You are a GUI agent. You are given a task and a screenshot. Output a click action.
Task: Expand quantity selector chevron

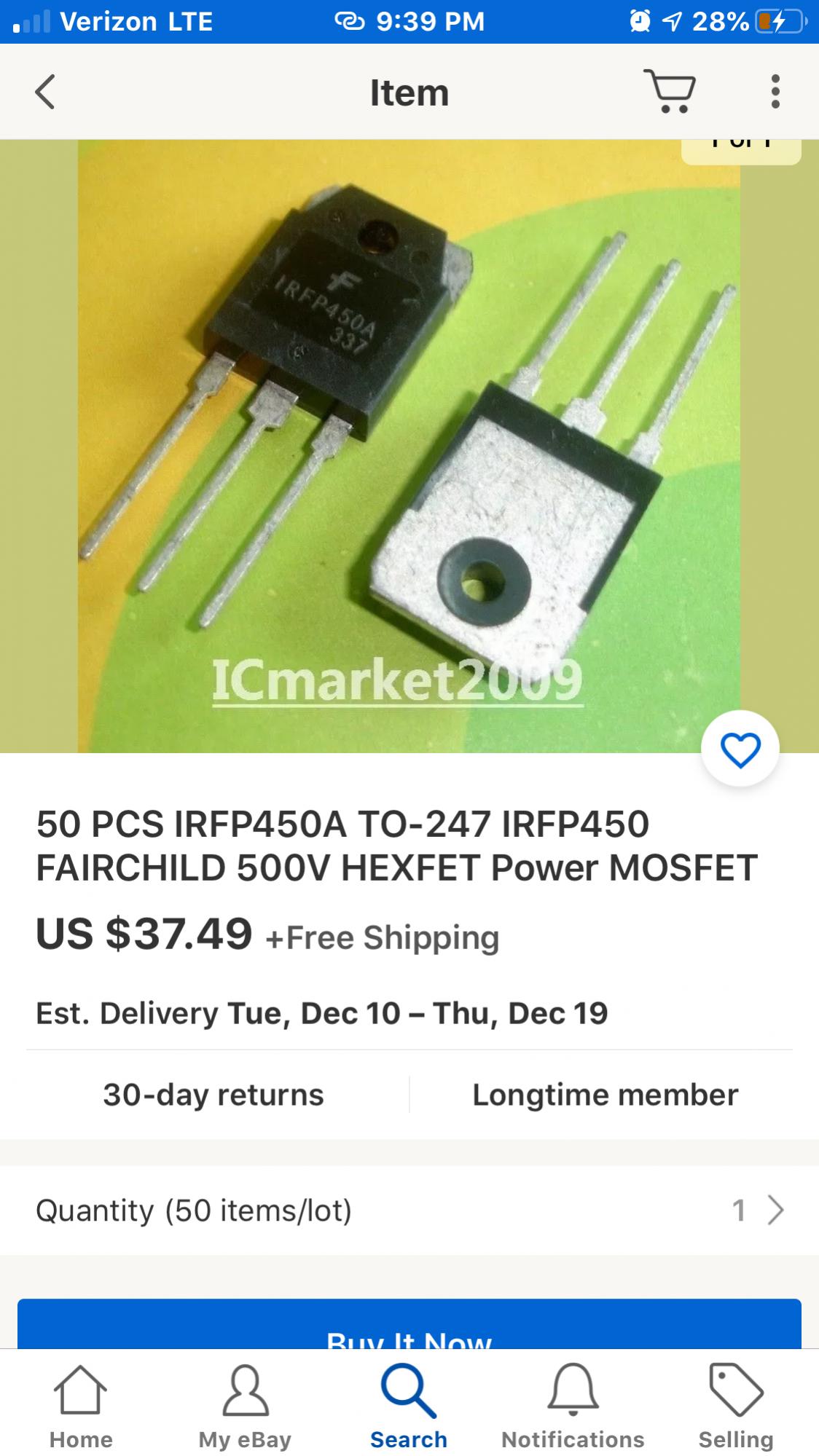coord(775,1211)
